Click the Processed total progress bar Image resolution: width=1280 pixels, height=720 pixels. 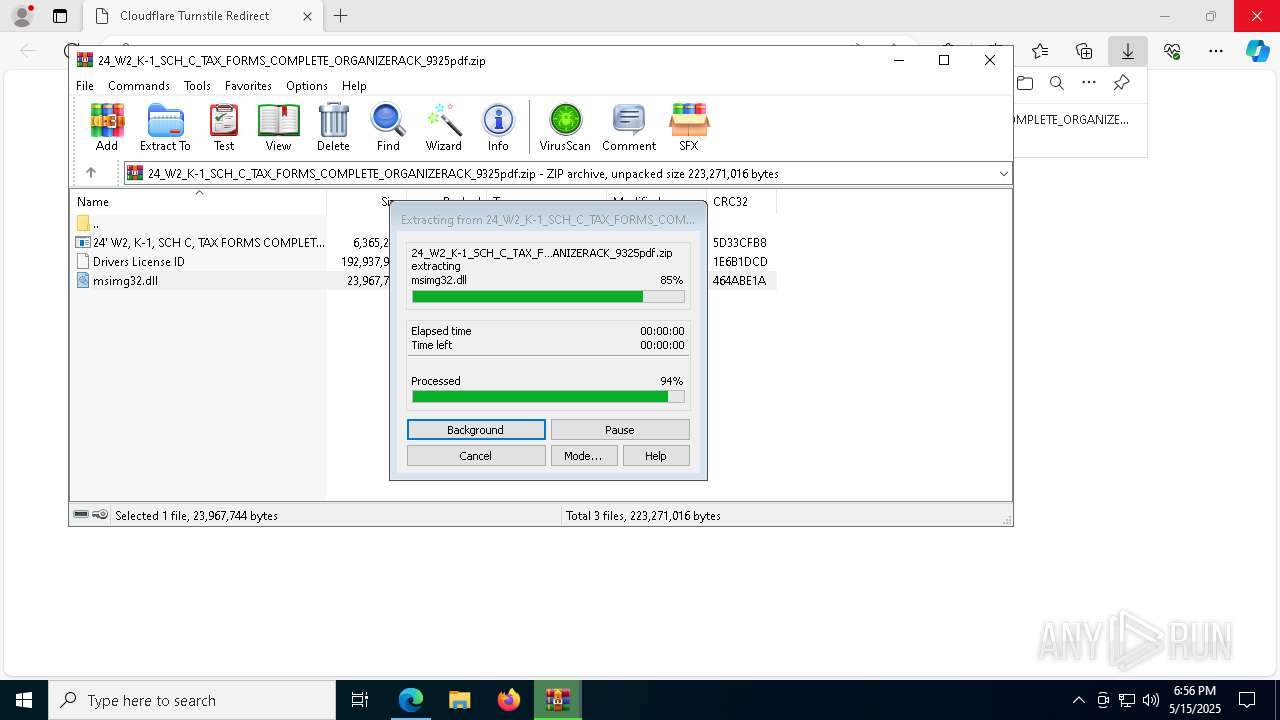coord(548,397)
